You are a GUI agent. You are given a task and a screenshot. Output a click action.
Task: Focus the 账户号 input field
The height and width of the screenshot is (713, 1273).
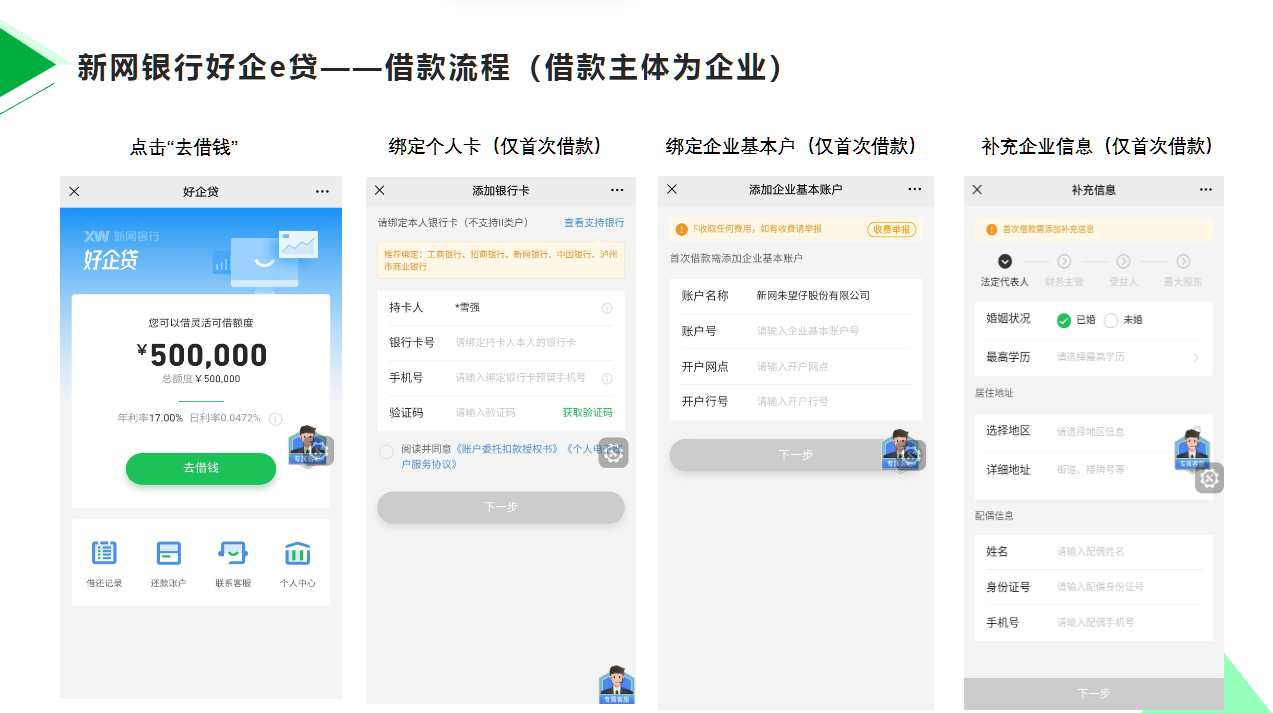796,331
